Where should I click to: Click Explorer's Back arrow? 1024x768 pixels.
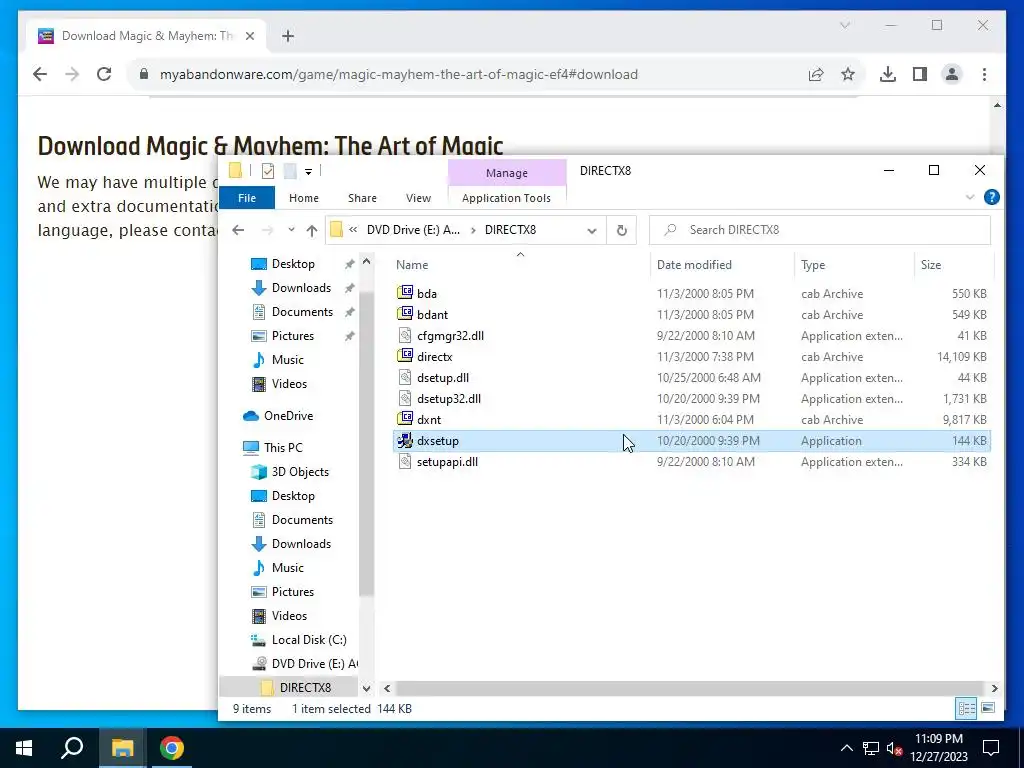pos(238,230)
